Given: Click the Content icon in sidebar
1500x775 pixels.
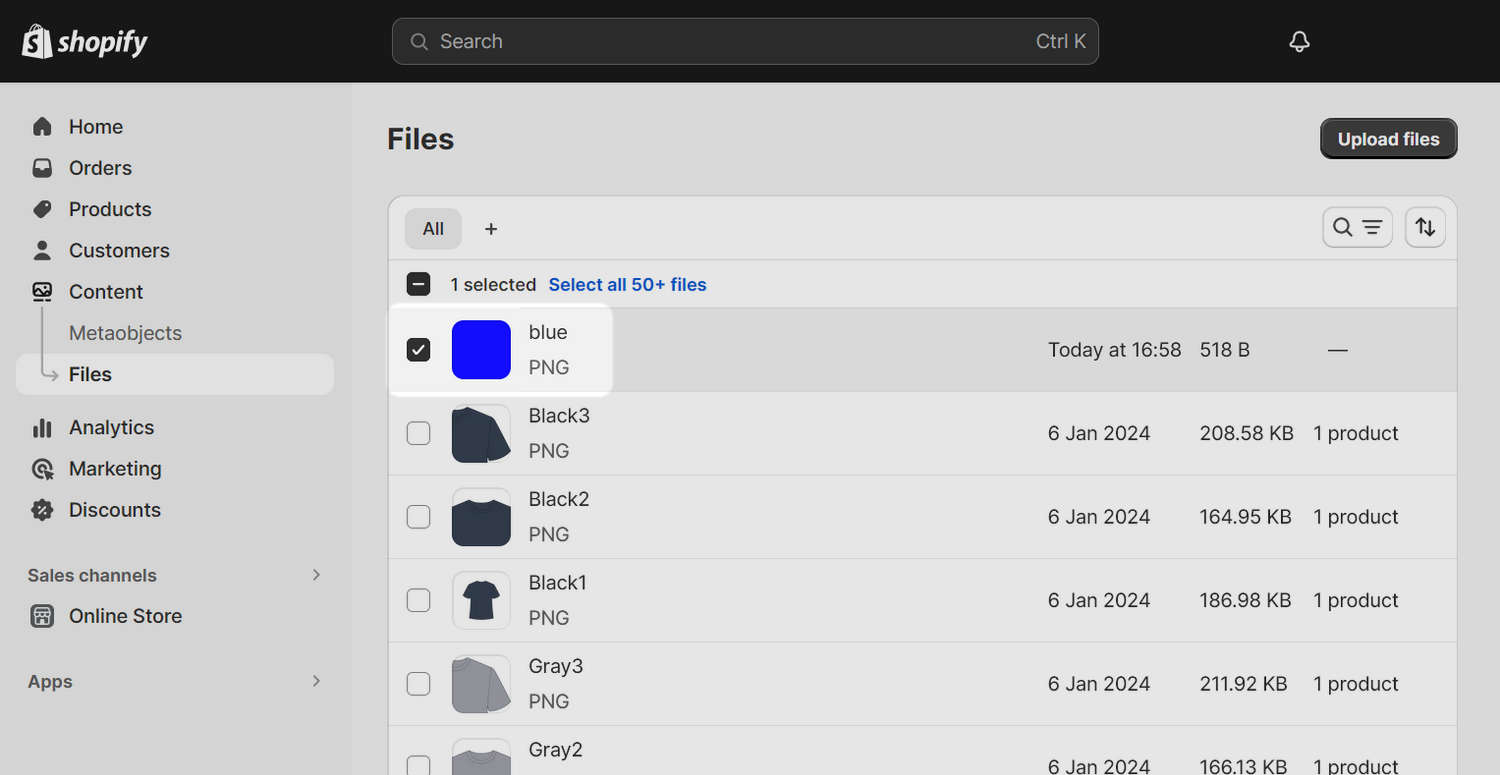Looking at the screenshot, I should (42, 291).
